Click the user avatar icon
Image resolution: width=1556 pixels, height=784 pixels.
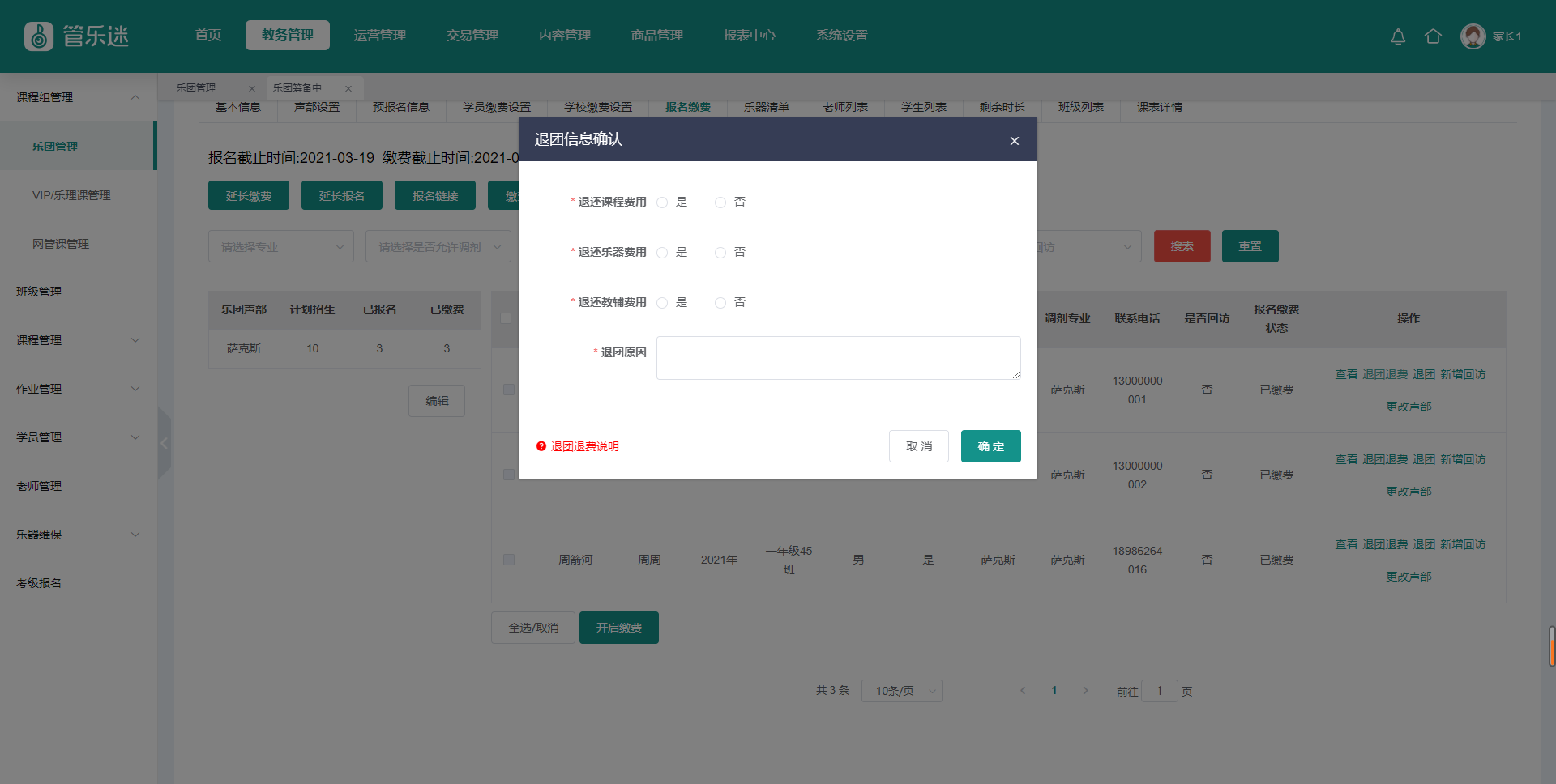[x=1473, y=36]
